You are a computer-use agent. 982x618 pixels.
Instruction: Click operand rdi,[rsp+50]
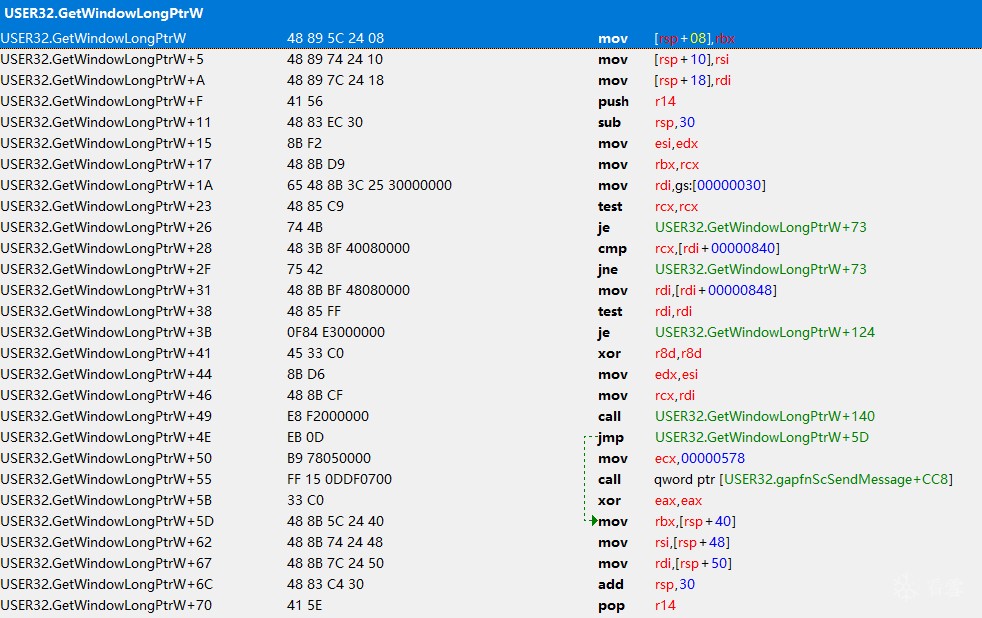[x=693, y=563]
